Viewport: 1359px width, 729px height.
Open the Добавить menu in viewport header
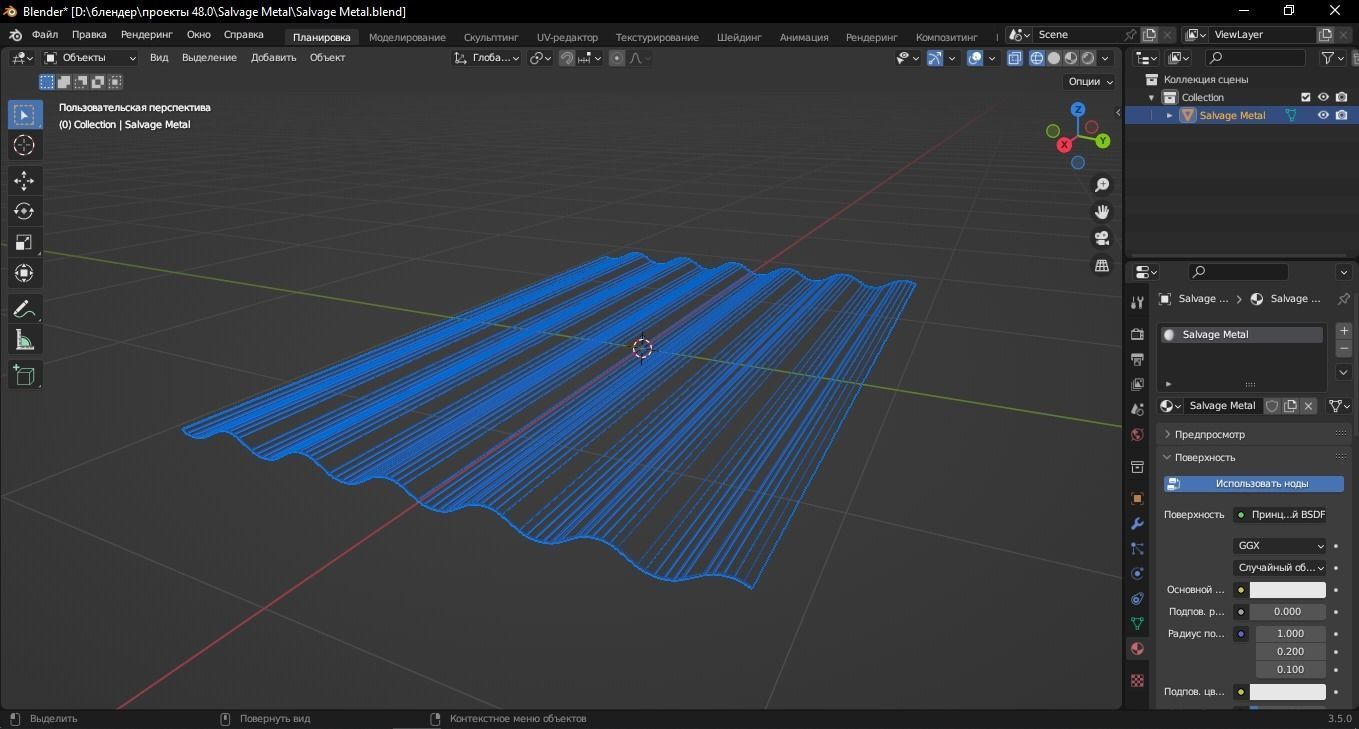pyautogui.click(x=273, y=58)
